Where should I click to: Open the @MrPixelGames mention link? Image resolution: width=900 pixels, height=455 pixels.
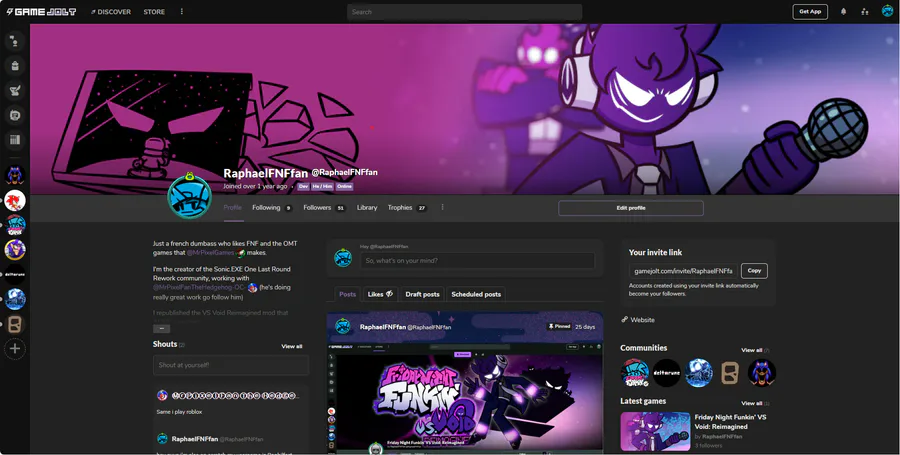(210, 252)
